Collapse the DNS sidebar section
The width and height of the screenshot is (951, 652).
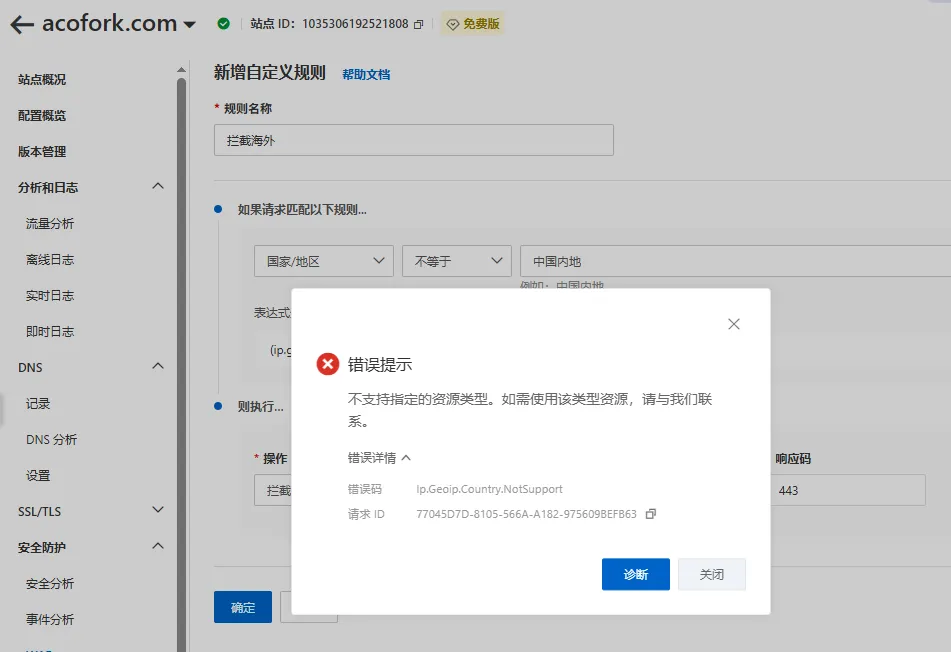coord(157,367)
